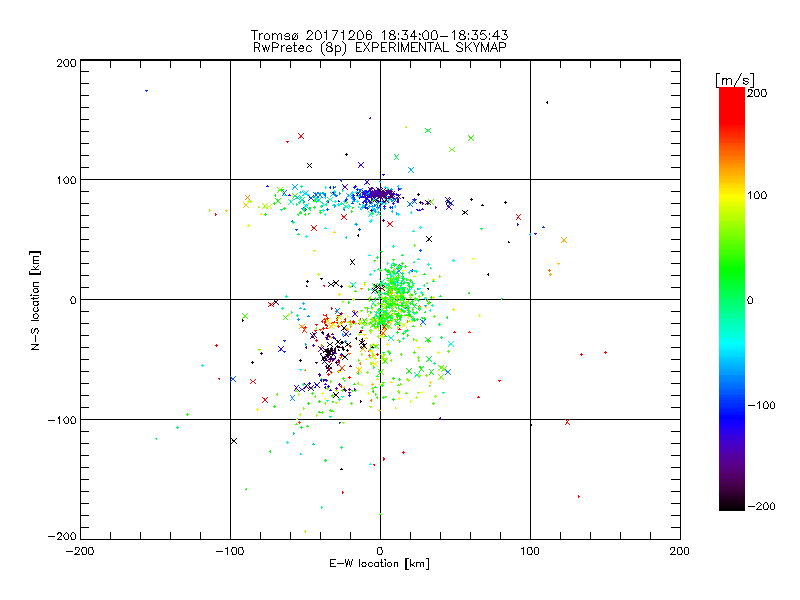
Task: Click the y-axis tick label '200'
Action: (x=66, y=64)
